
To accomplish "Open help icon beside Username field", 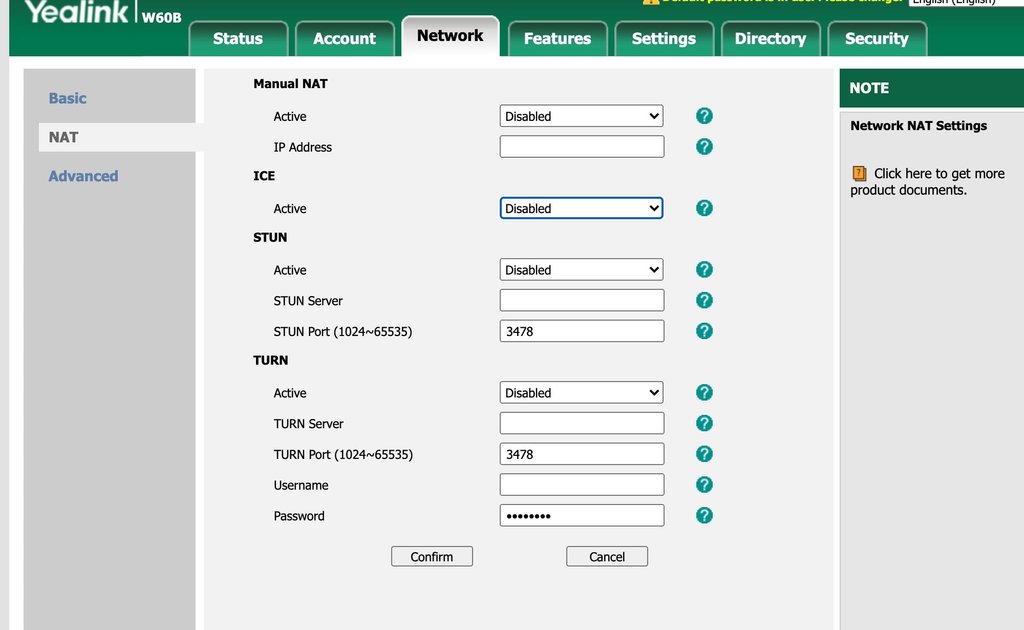I will [x=704, y=484].
